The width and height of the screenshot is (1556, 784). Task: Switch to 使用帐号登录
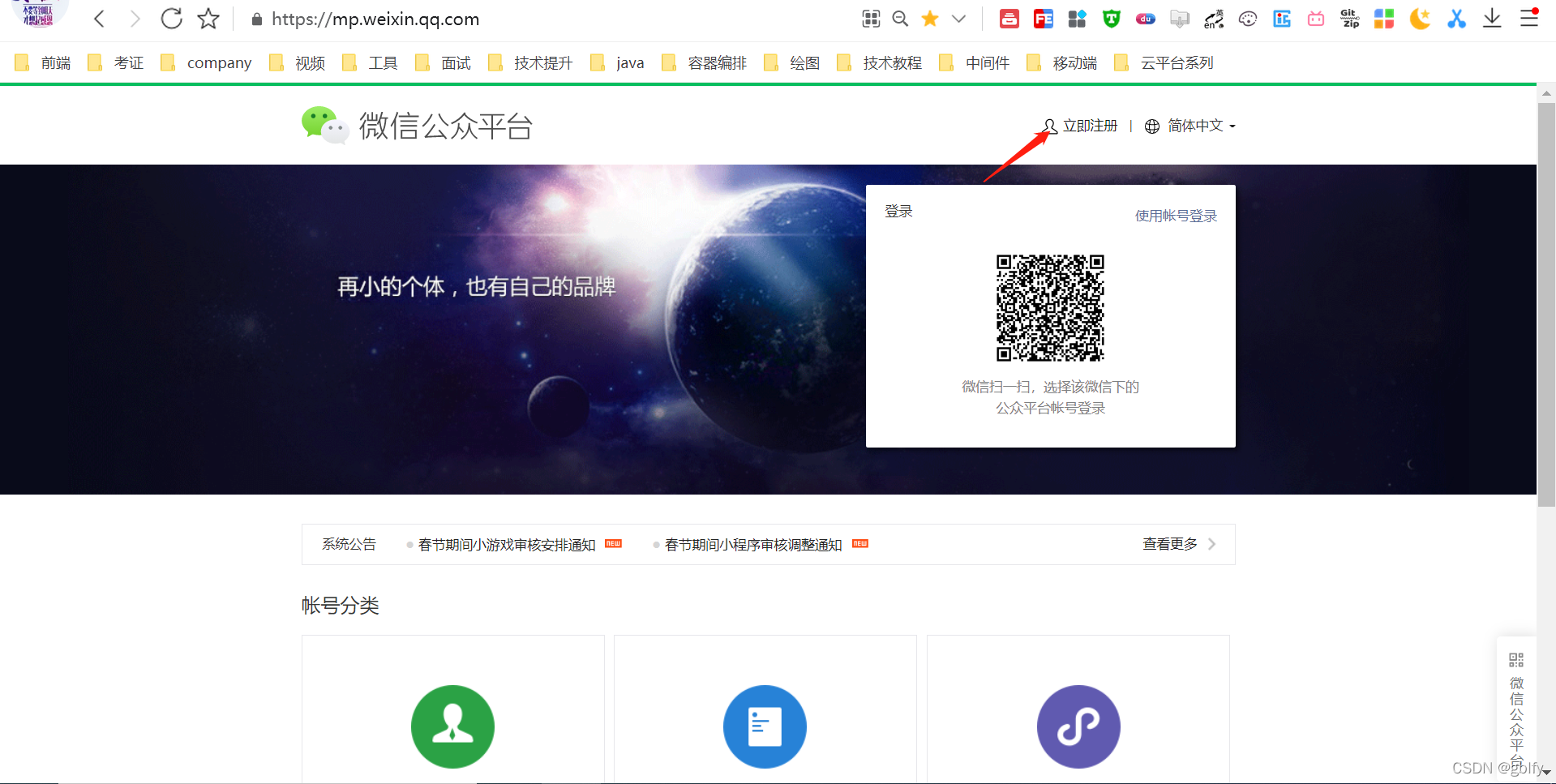point(1176,216)
